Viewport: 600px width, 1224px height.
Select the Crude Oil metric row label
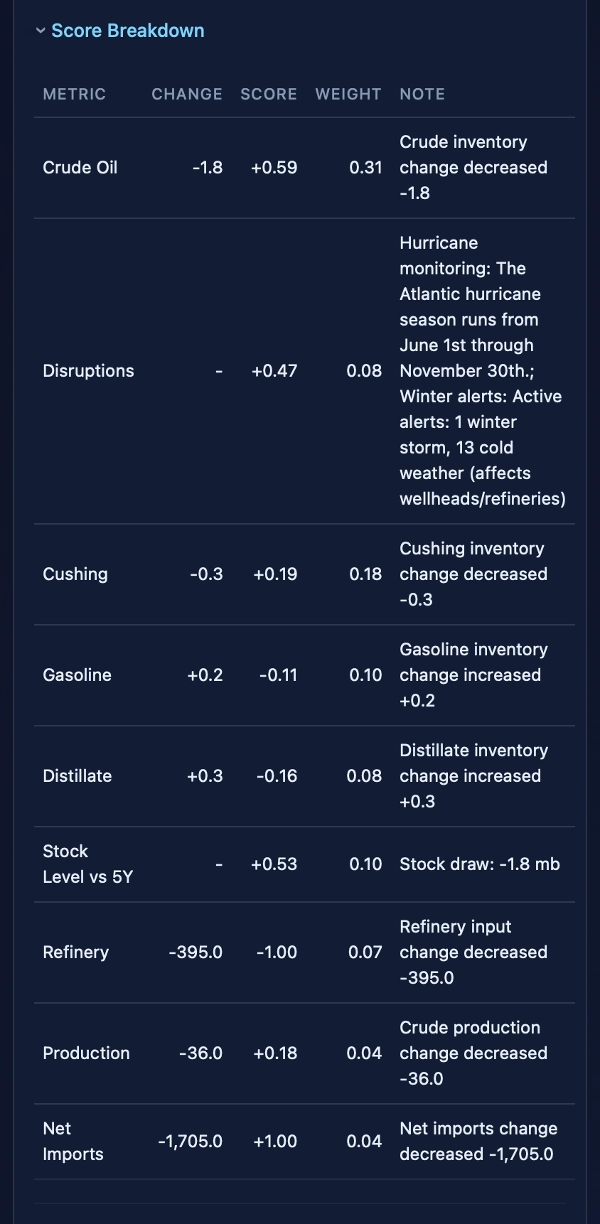[80, 168]
